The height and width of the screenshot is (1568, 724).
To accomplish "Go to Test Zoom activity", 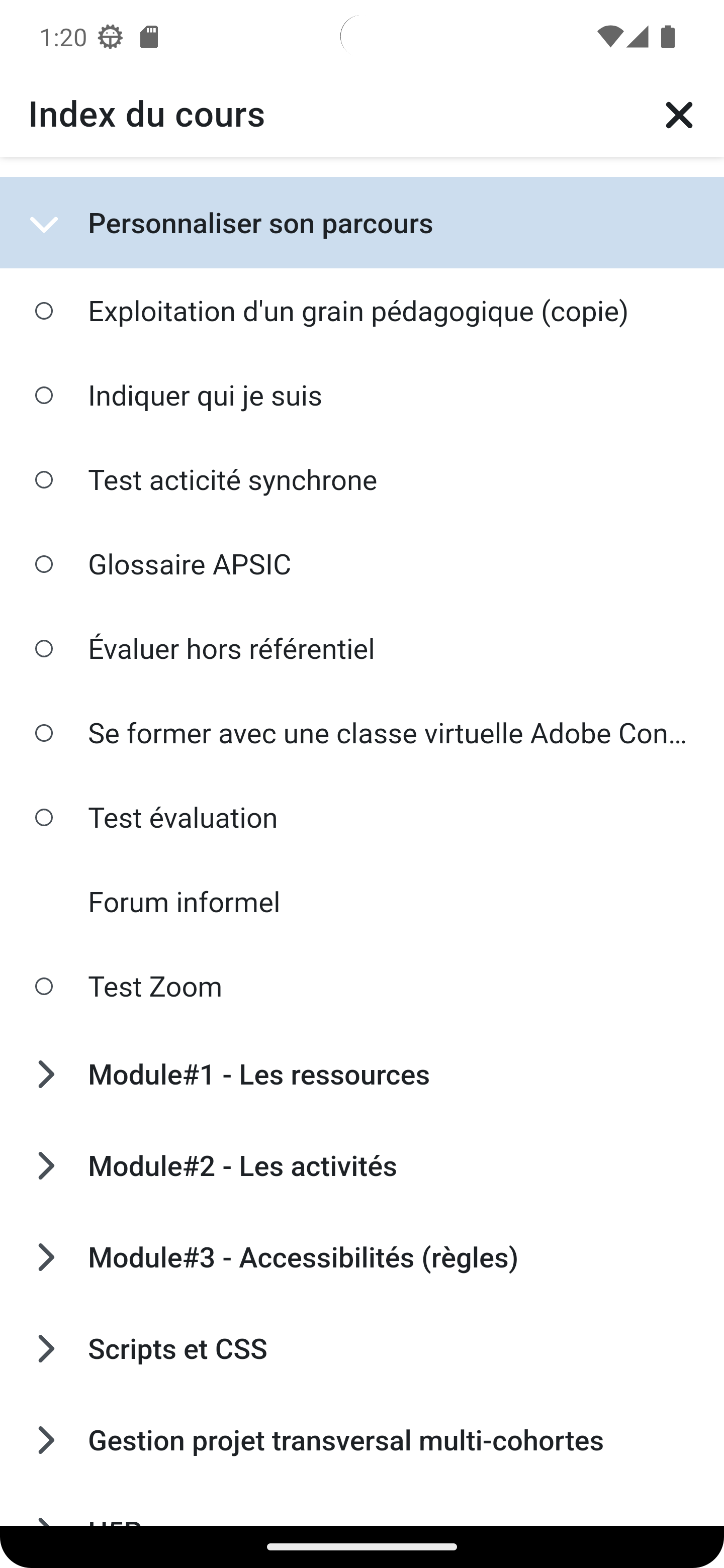I will click(x=155, y=986).
